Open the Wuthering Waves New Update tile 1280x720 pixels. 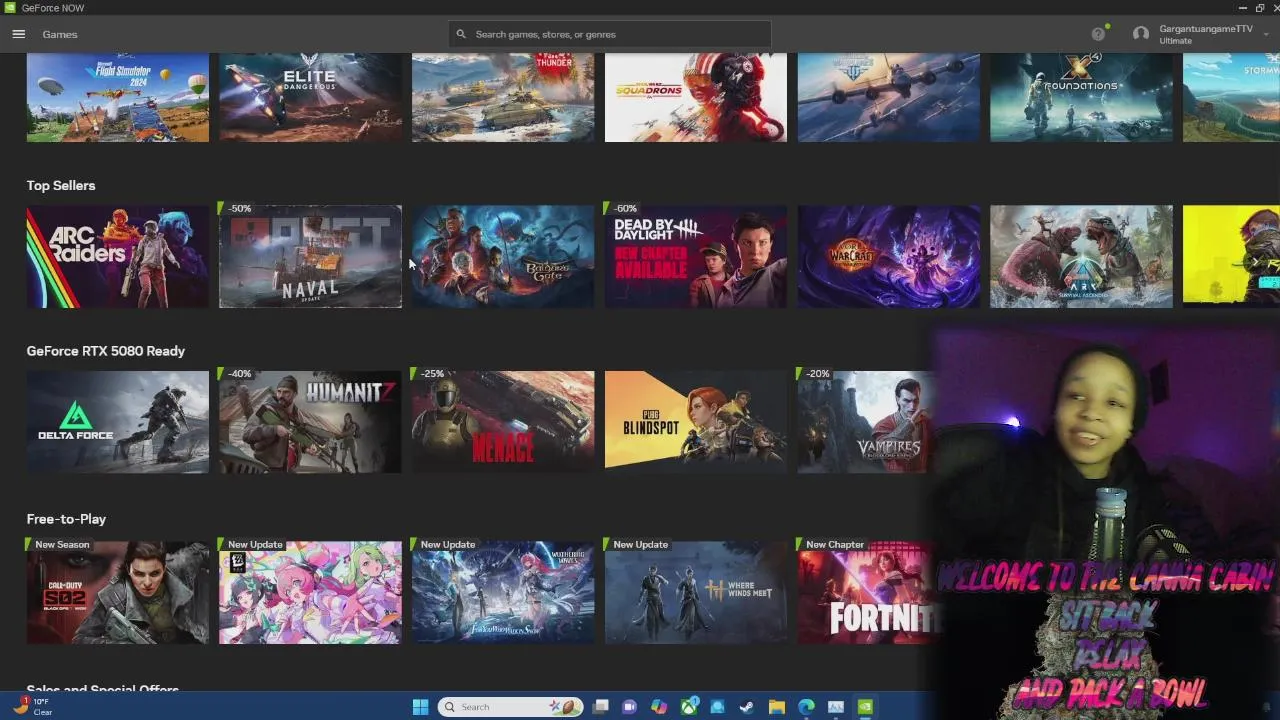tap(503, 592)
